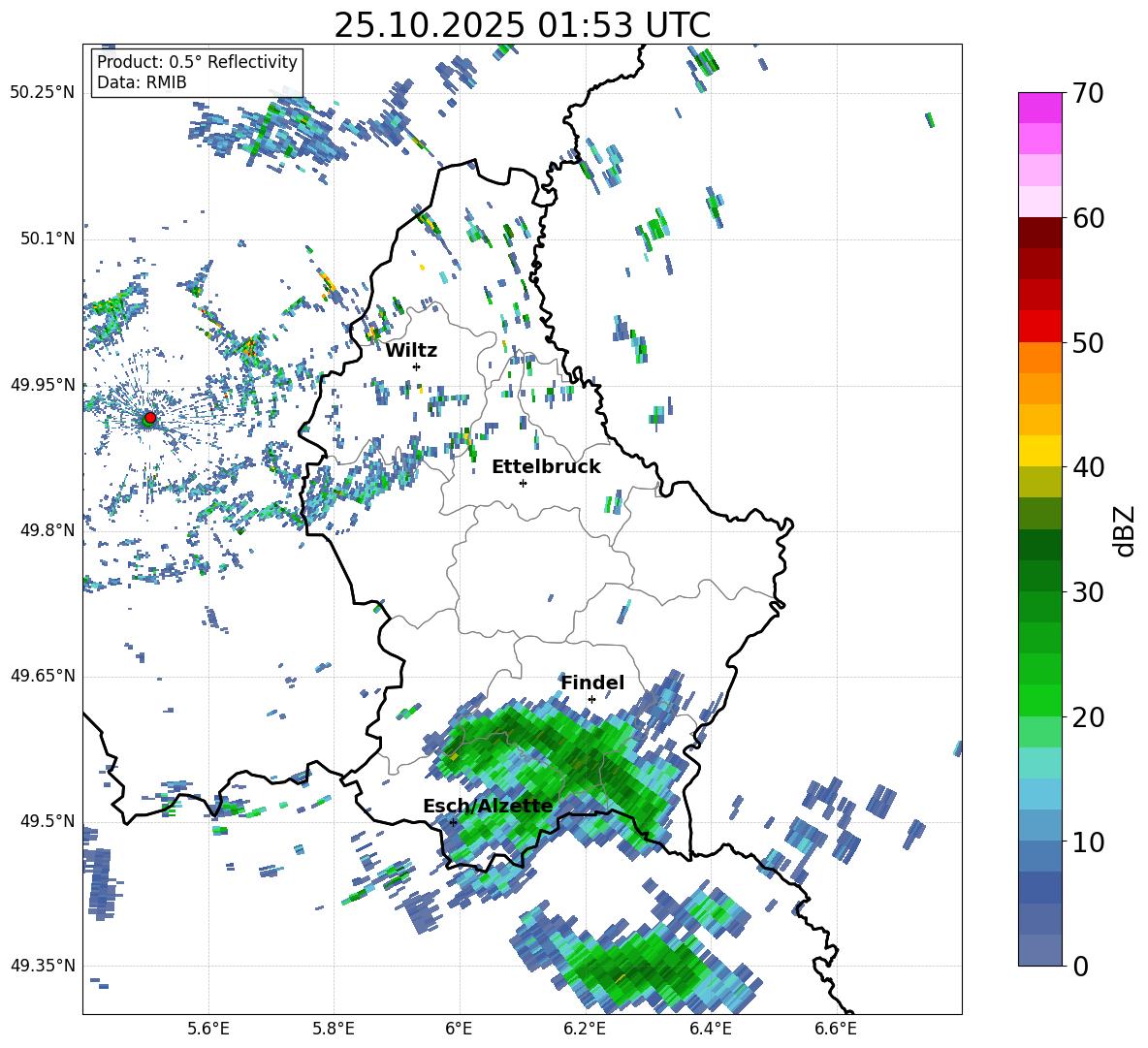
Task: Click the 70 tick on the colorbar
Action: tap(1088, 94)
